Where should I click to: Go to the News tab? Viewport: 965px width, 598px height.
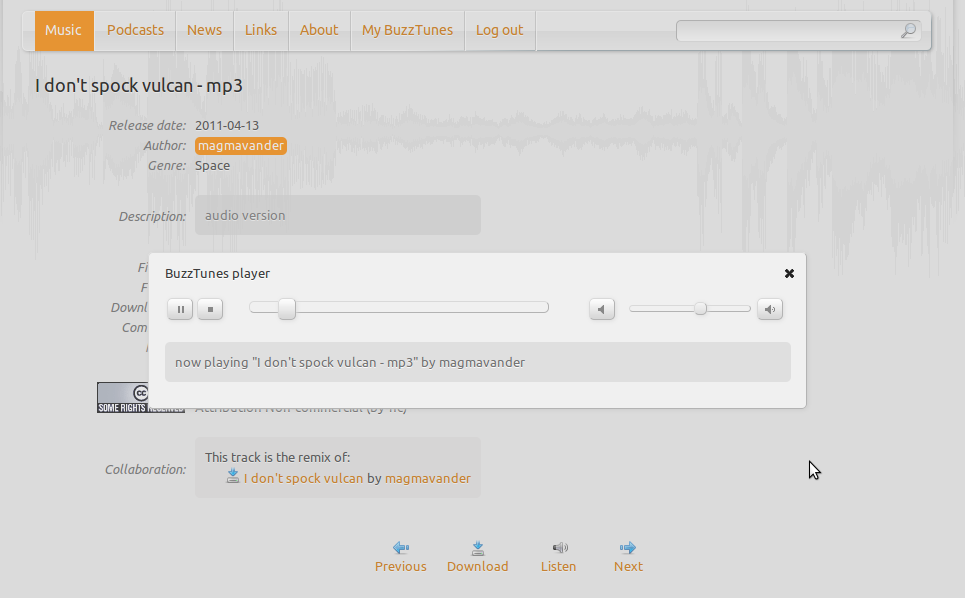[204, 31]
